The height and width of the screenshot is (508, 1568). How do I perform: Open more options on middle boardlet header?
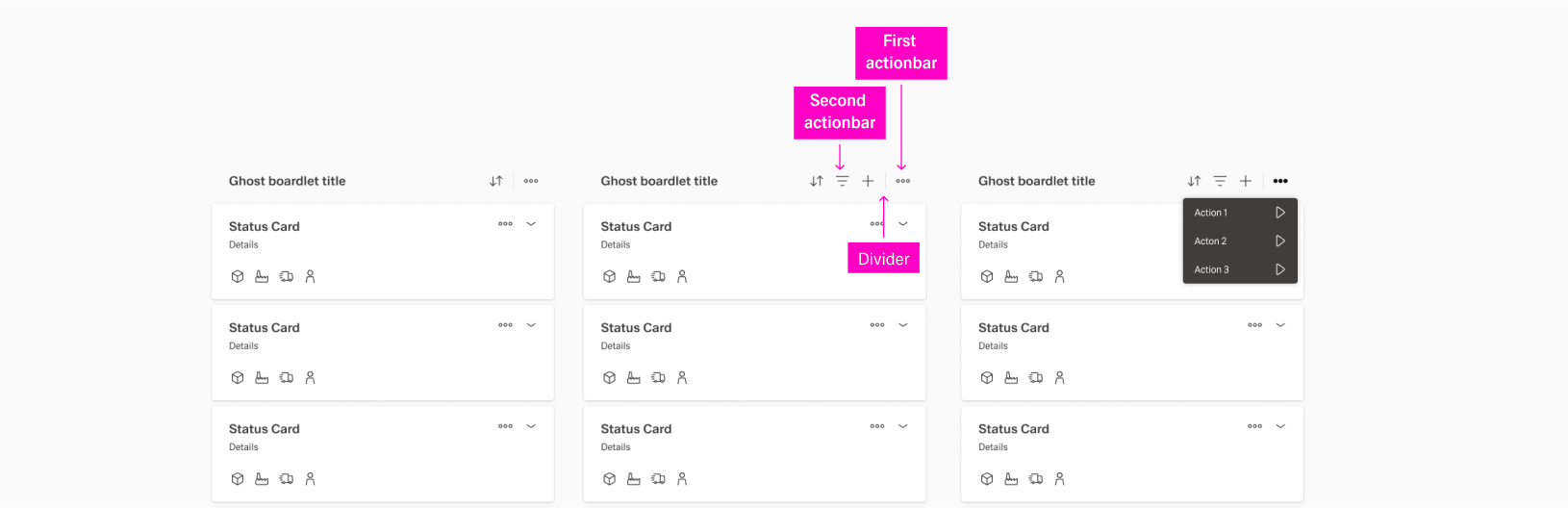[903, 181]
